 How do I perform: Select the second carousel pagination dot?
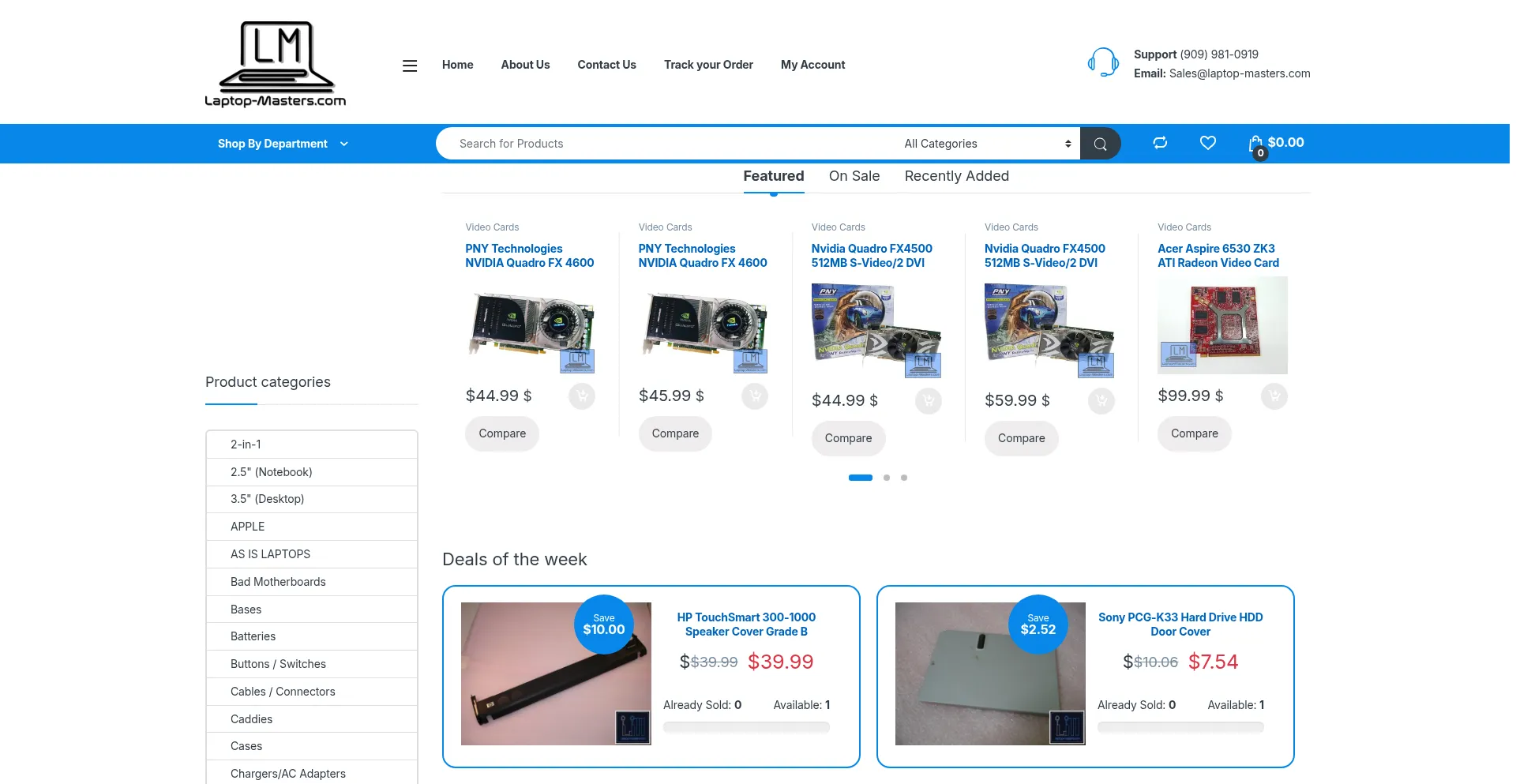886,478
